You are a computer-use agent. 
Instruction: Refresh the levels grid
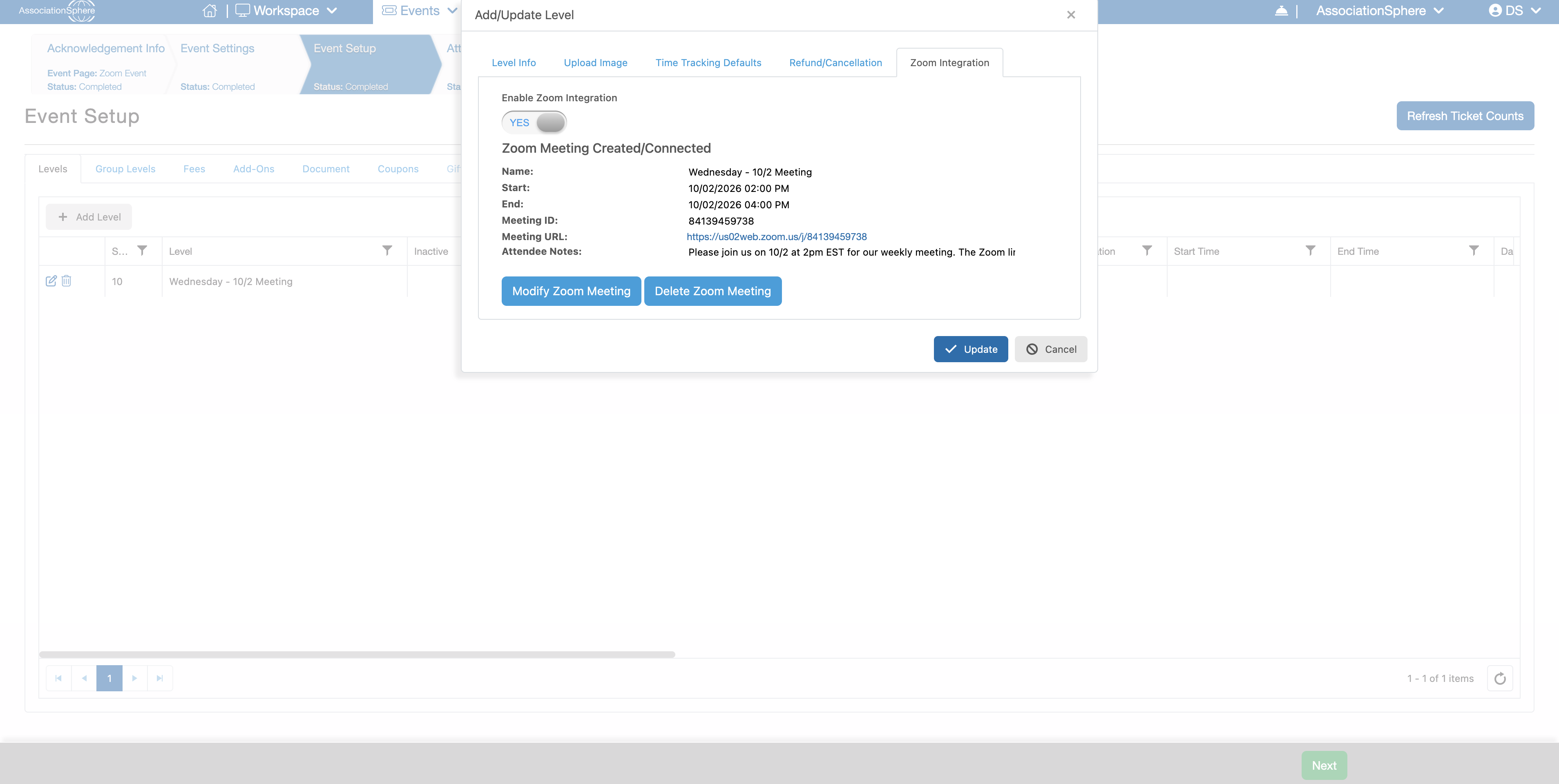(1500, 678)
